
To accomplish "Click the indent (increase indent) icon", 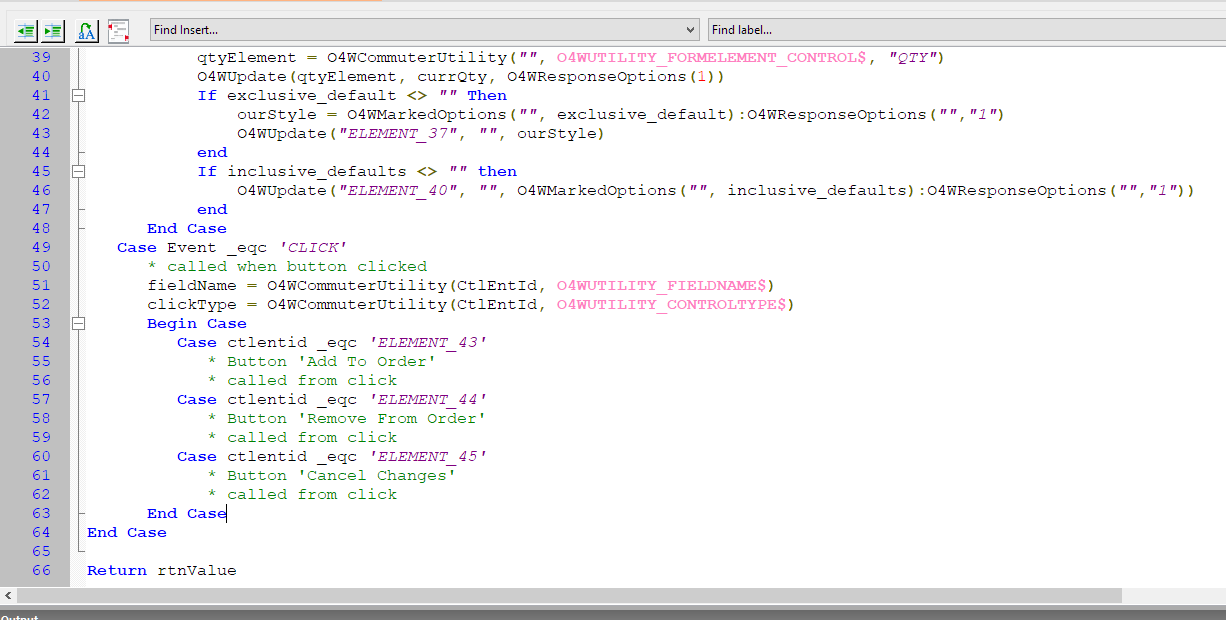I will [53, 31].
